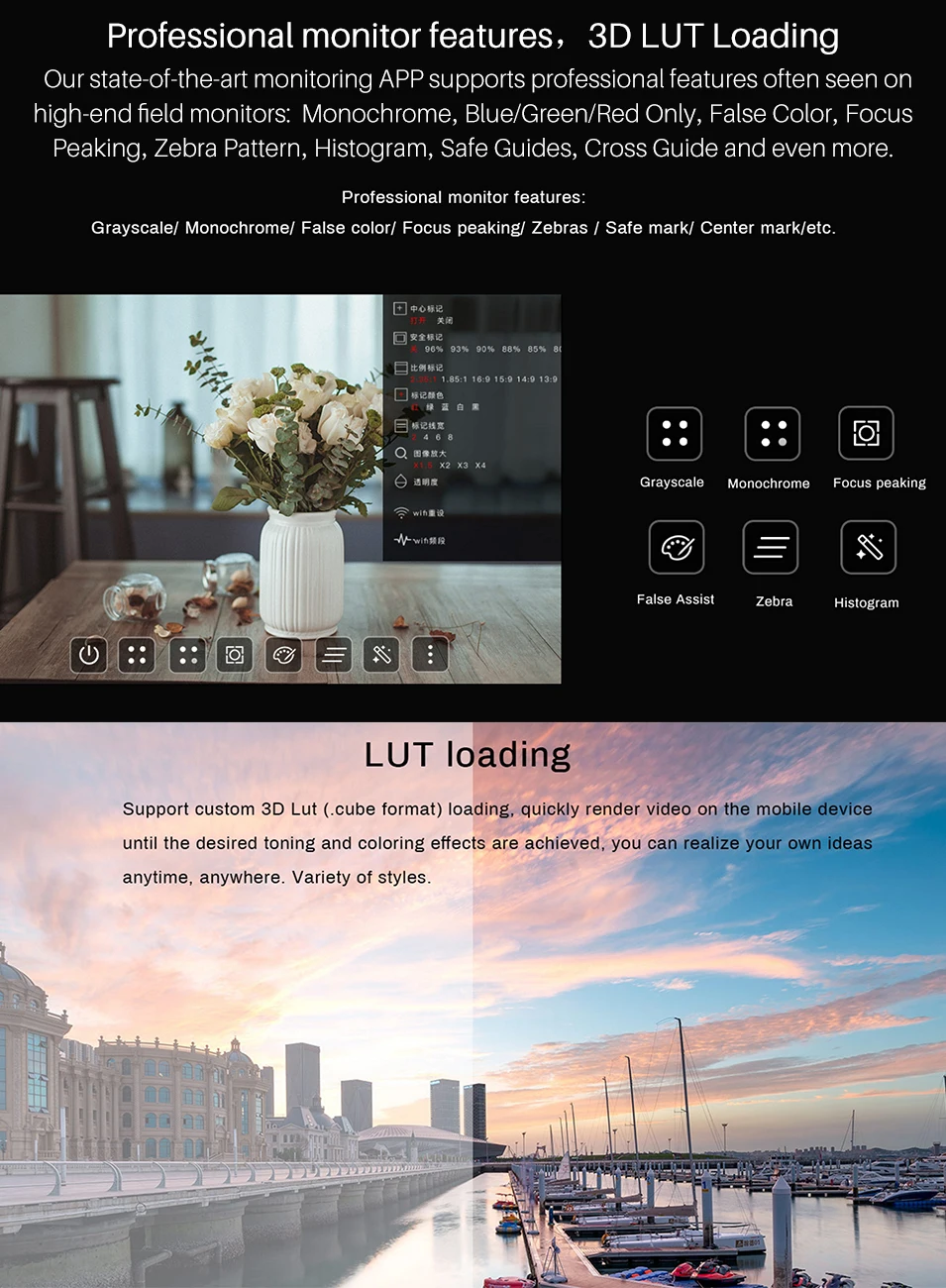Click the flower vase monitor preview image
Image resolution: width=946 pixels, height=1288 pixels.
pyautogui.click(x=280, y=488)
